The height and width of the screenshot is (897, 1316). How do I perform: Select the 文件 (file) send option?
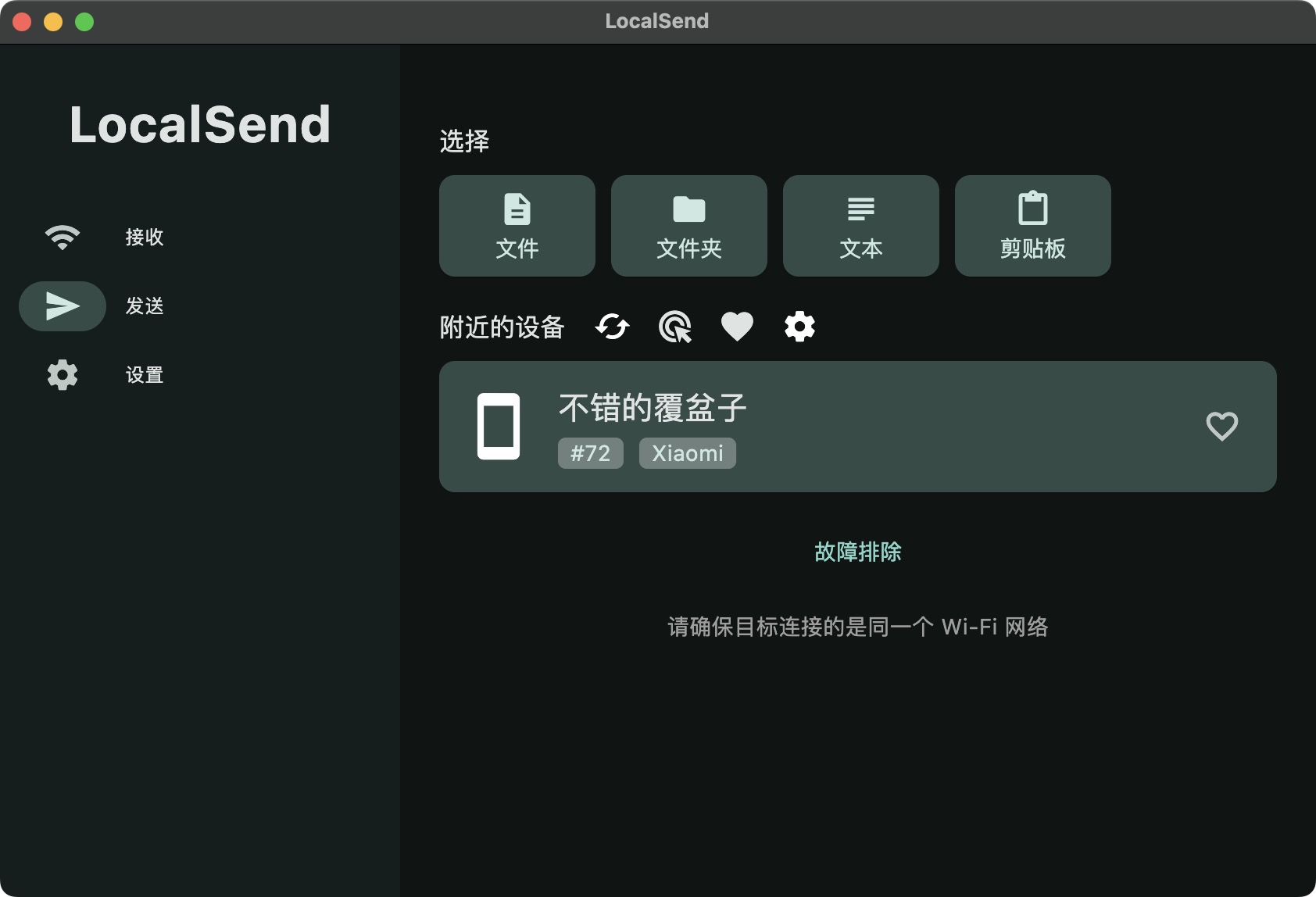(x=517, y=226)
